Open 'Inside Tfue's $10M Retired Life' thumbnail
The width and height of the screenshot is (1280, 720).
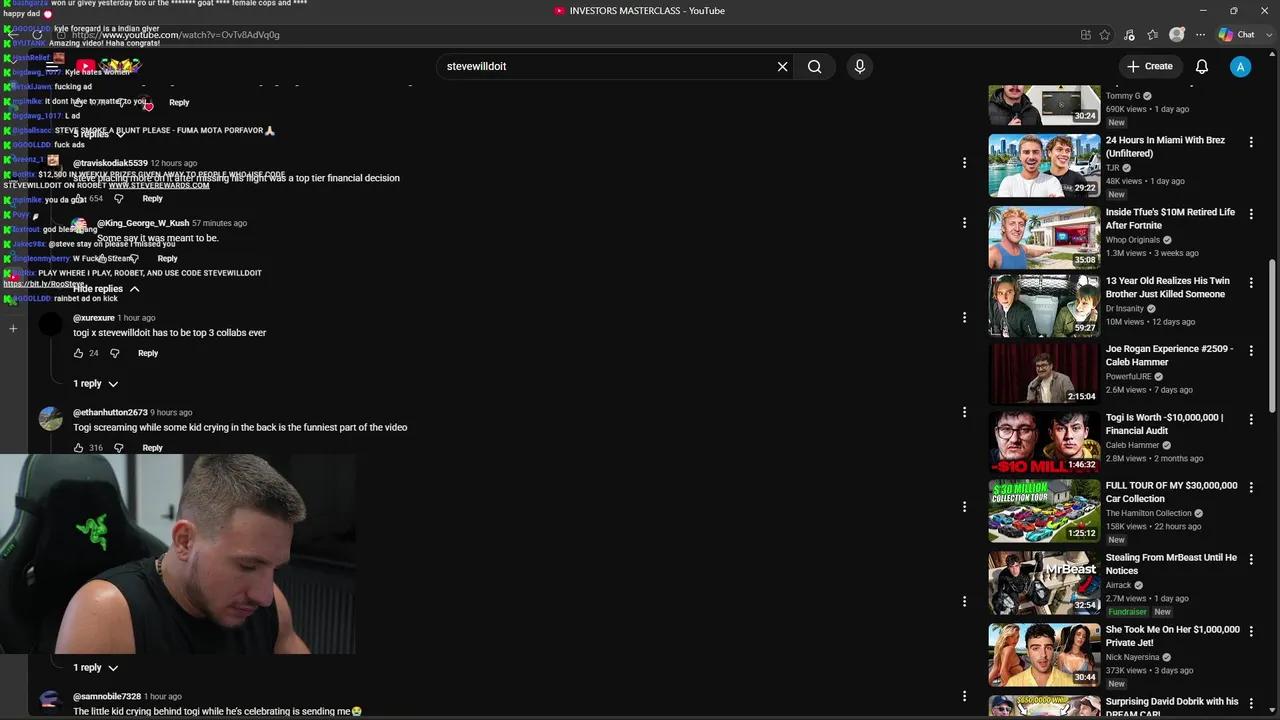pos(1044,237)
